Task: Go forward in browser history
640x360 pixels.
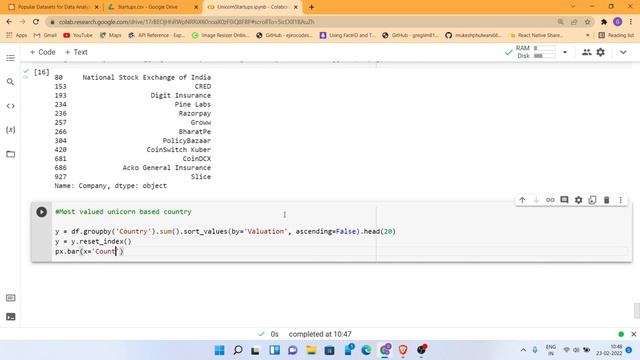Action: click(x=22, y=22)
